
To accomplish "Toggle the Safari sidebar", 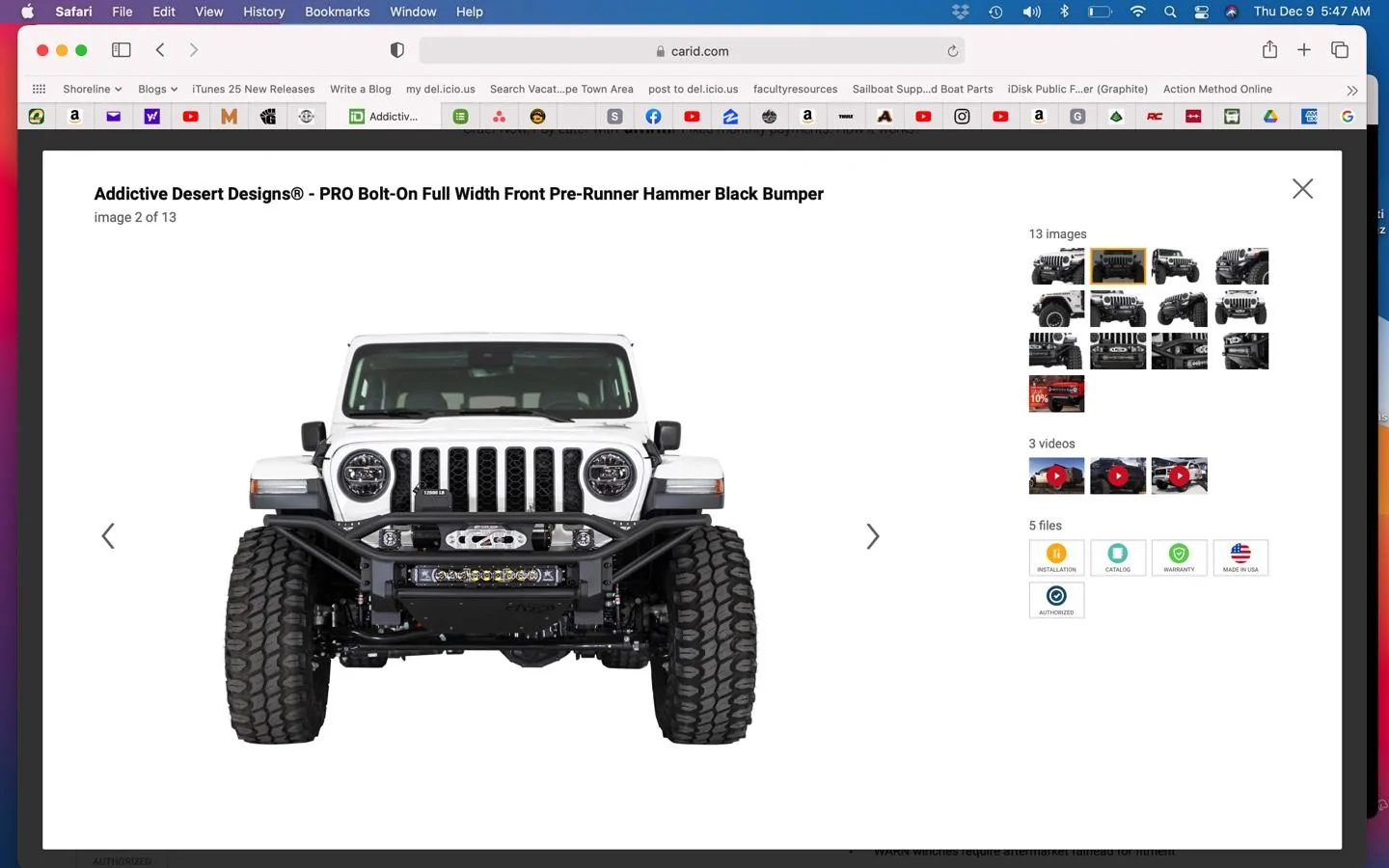I will coord(122,50).
